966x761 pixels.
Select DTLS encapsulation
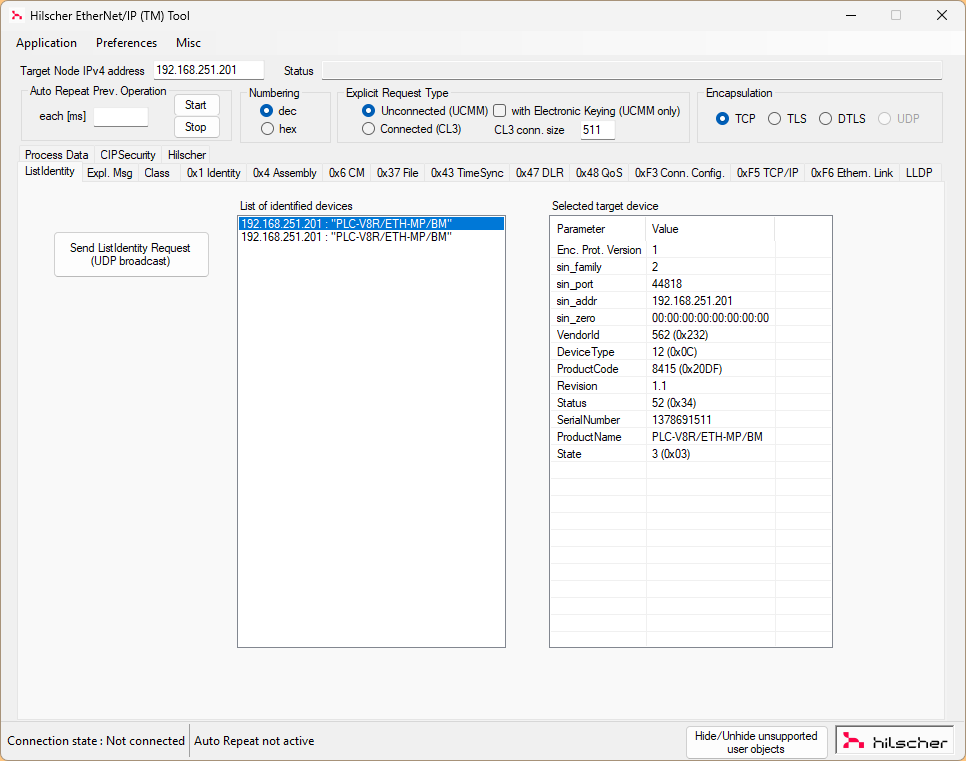(826, 119)
